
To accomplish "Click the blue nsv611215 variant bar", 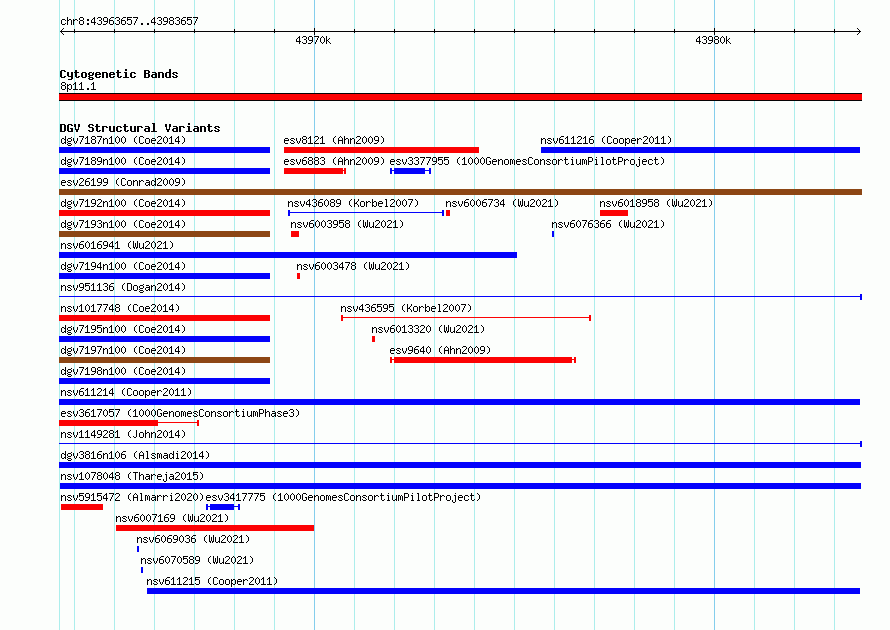I will 503,591.
